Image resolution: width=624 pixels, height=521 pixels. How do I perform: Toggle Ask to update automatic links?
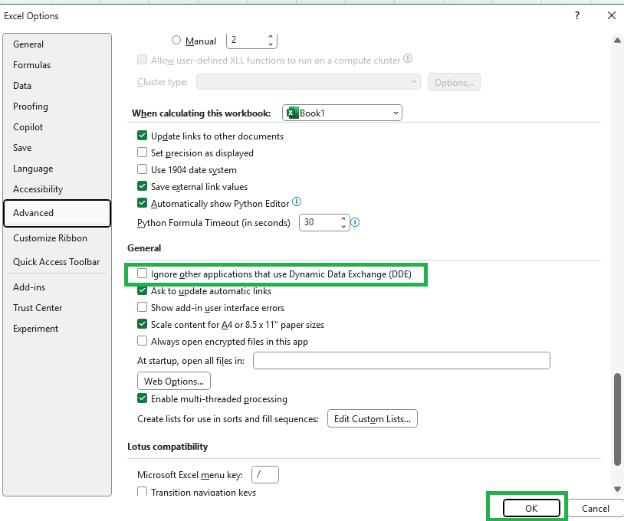pyautogui.click(x=142, y=291)
